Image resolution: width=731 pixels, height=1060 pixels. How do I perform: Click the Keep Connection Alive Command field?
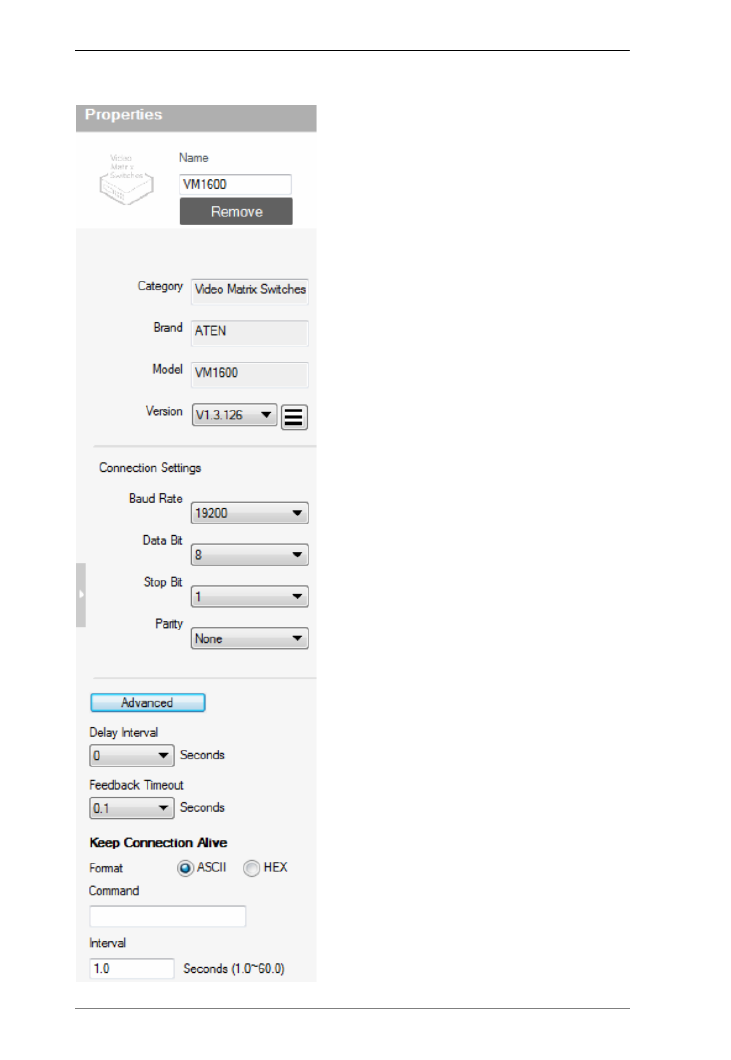coord(168,917)
